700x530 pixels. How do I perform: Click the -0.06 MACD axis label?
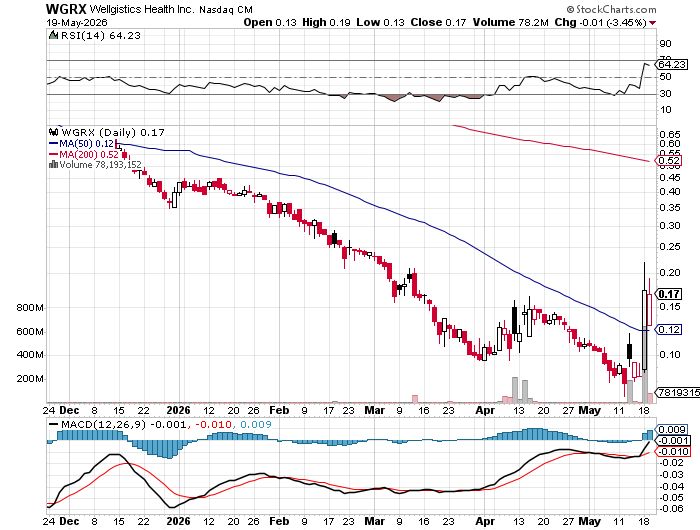point(671,508)
